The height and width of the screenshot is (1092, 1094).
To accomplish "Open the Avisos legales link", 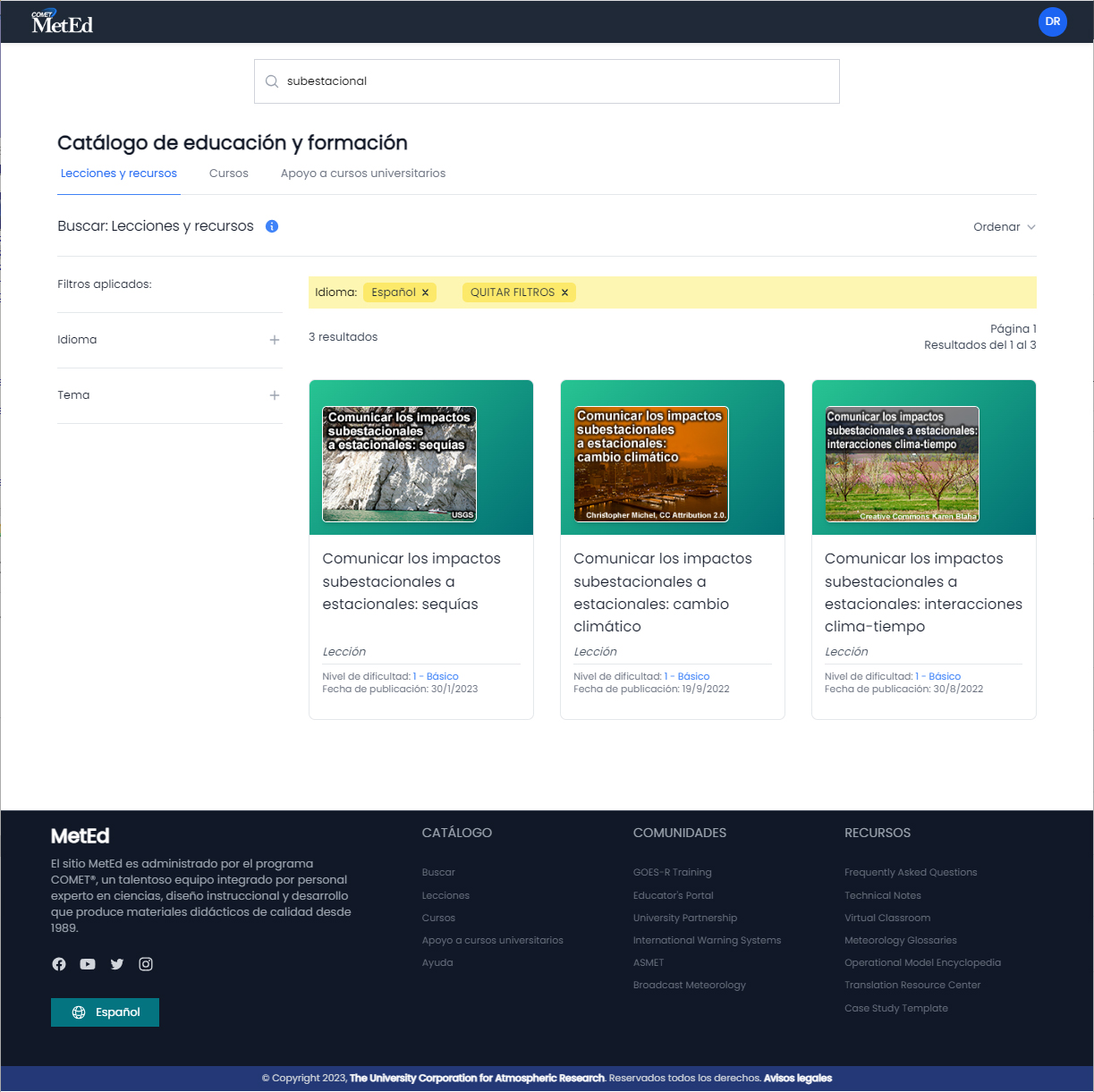I will click(x=797, y=1078).
